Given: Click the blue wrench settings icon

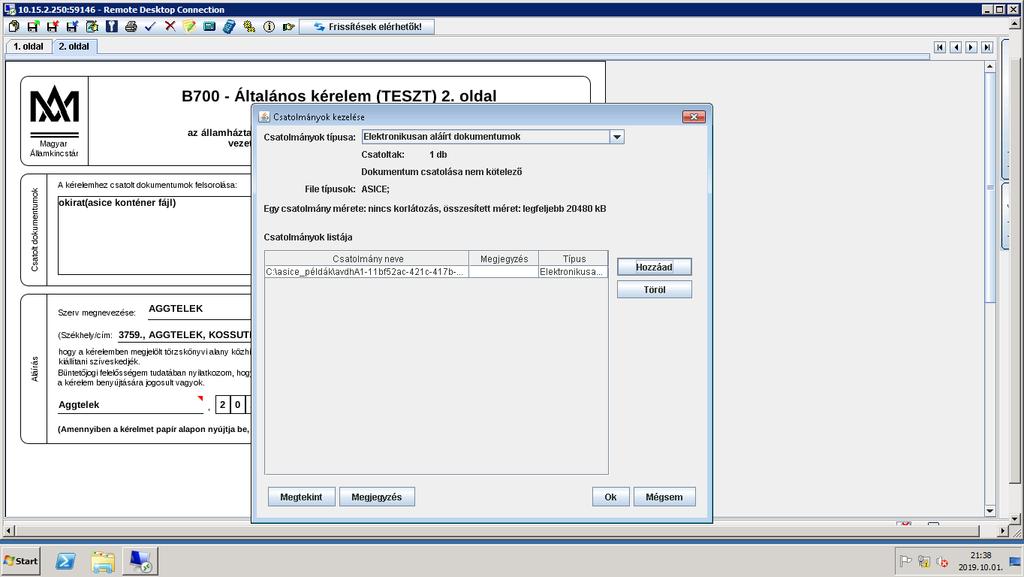Looking at the screenshot, I should (112, 27).
